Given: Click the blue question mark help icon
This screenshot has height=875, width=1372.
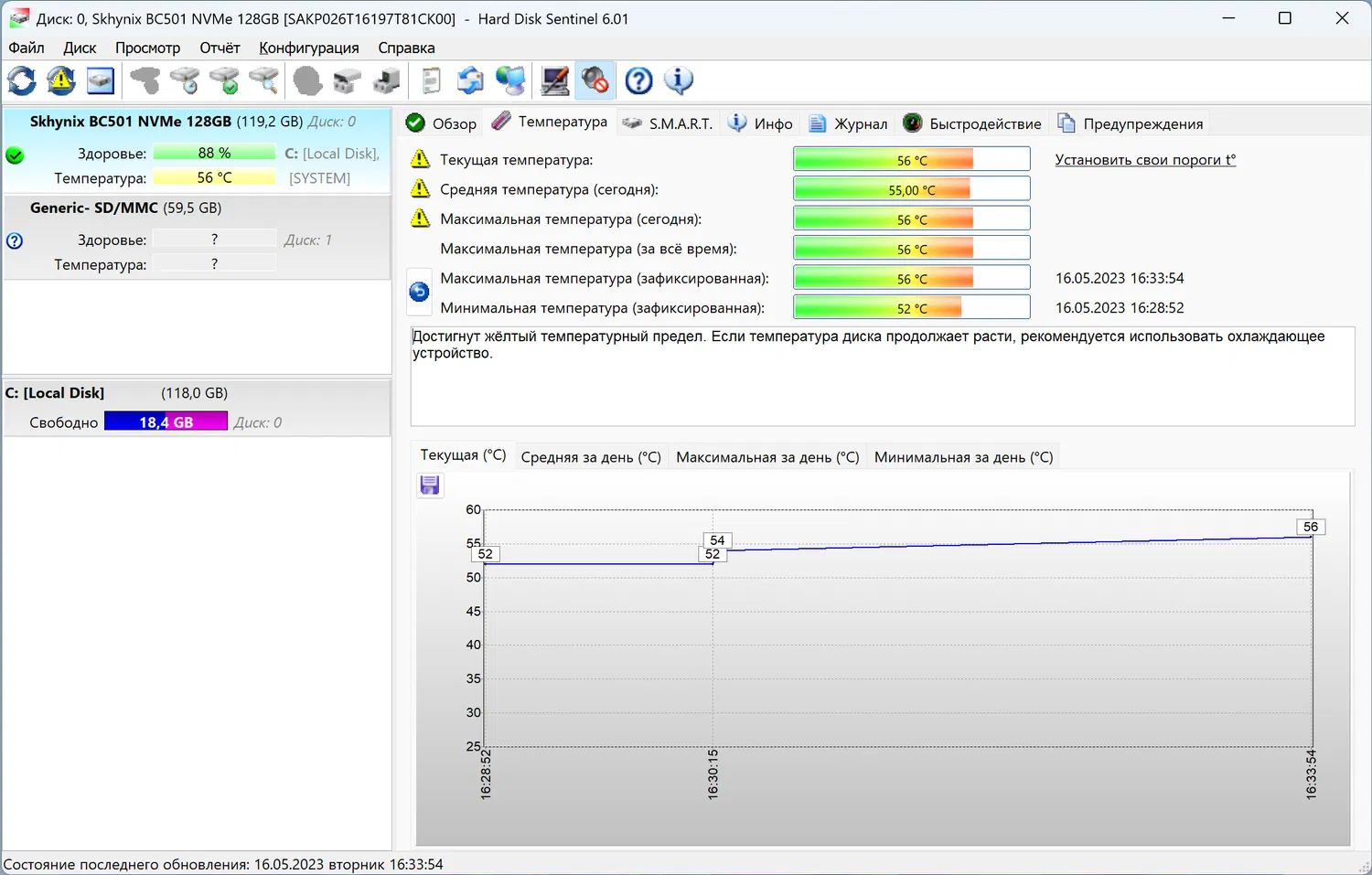Looking at the screenshot, I should pos(639,81).
